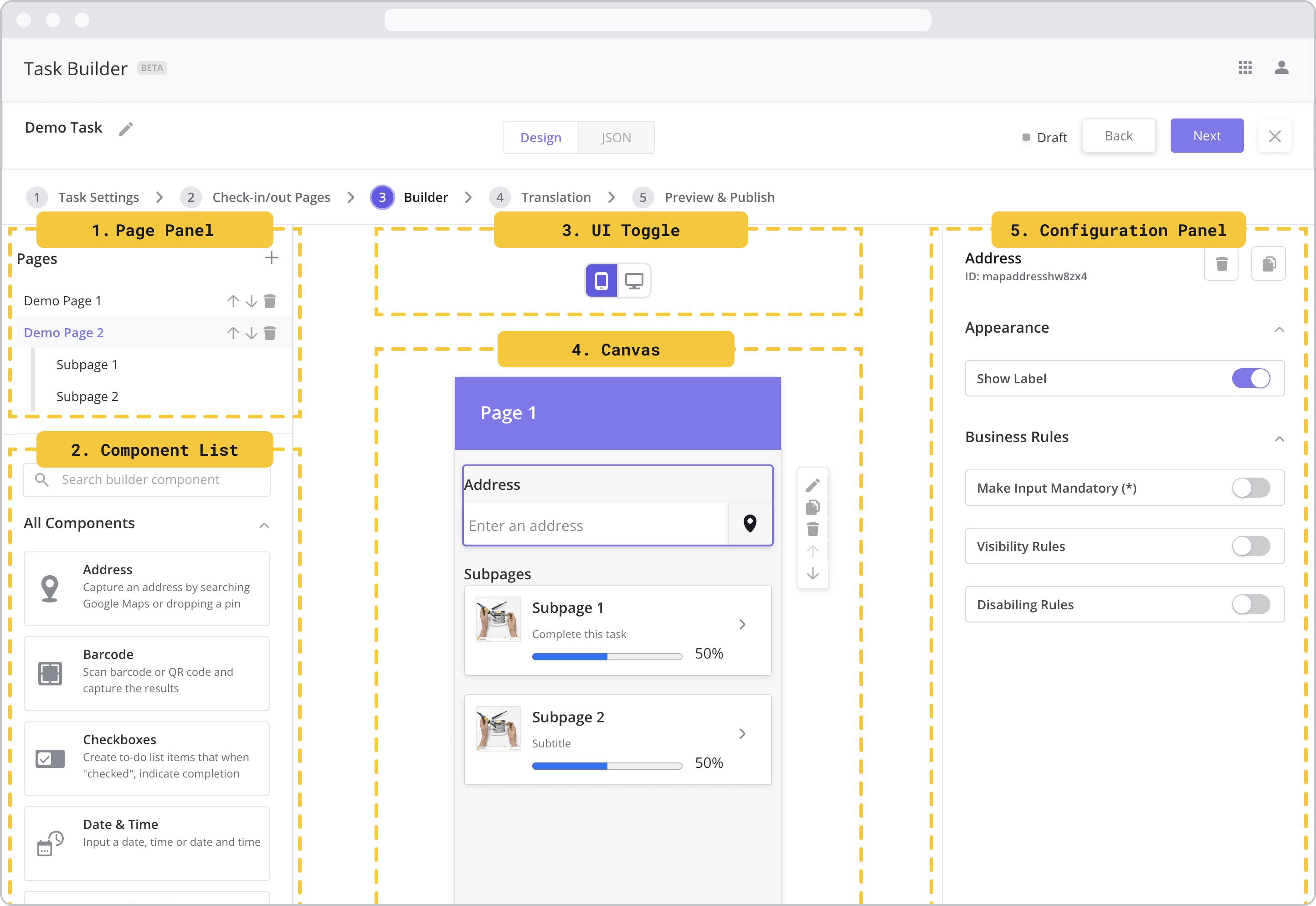Open the apps grid icon
This screenshot has height=906, width=1316.
coord(1245,68)
